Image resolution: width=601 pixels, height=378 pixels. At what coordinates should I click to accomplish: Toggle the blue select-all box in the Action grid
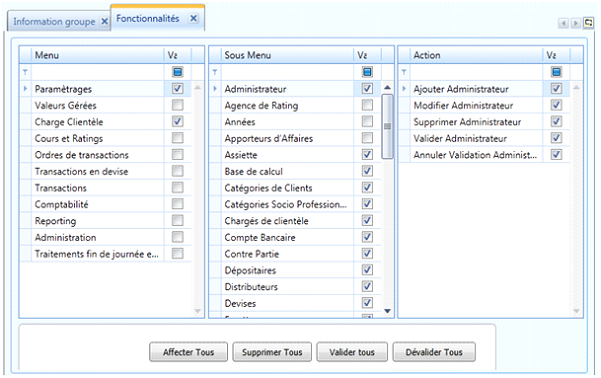556,72
